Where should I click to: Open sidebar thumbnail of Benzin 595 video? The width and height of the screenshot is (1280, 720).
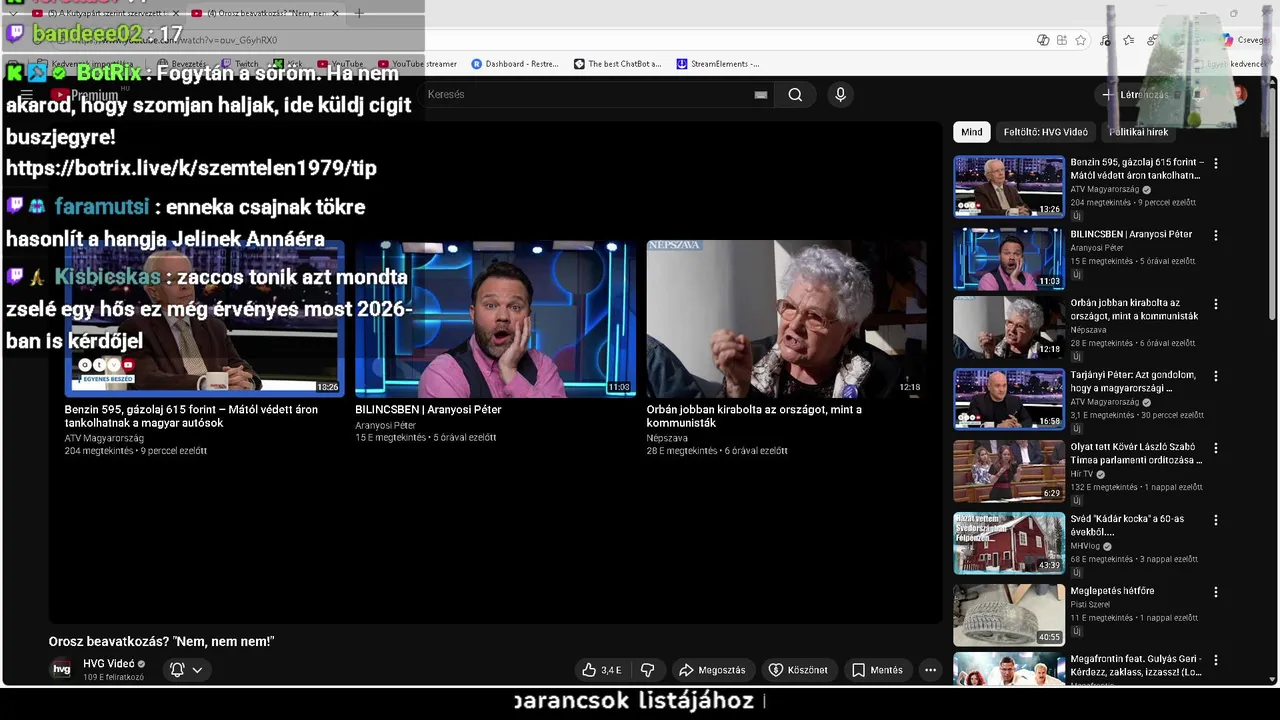[1009, 186]
